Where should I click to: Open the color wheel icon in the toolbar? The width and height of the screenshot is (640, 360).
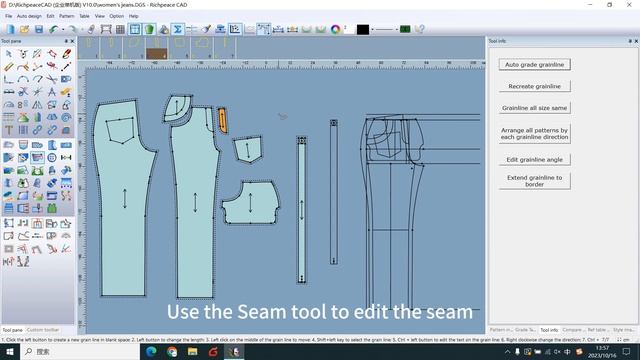pos(336,29)
